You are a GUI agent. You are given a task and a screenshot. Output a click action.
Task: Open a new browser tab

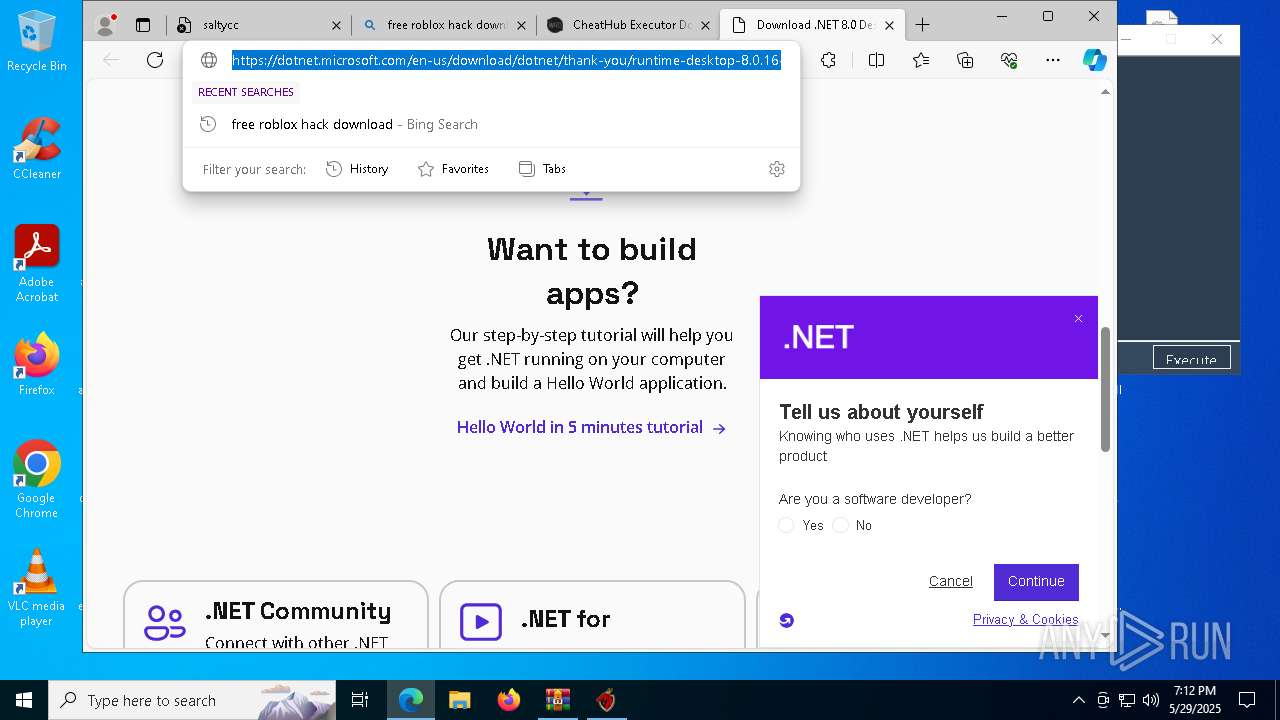(922, 25)
